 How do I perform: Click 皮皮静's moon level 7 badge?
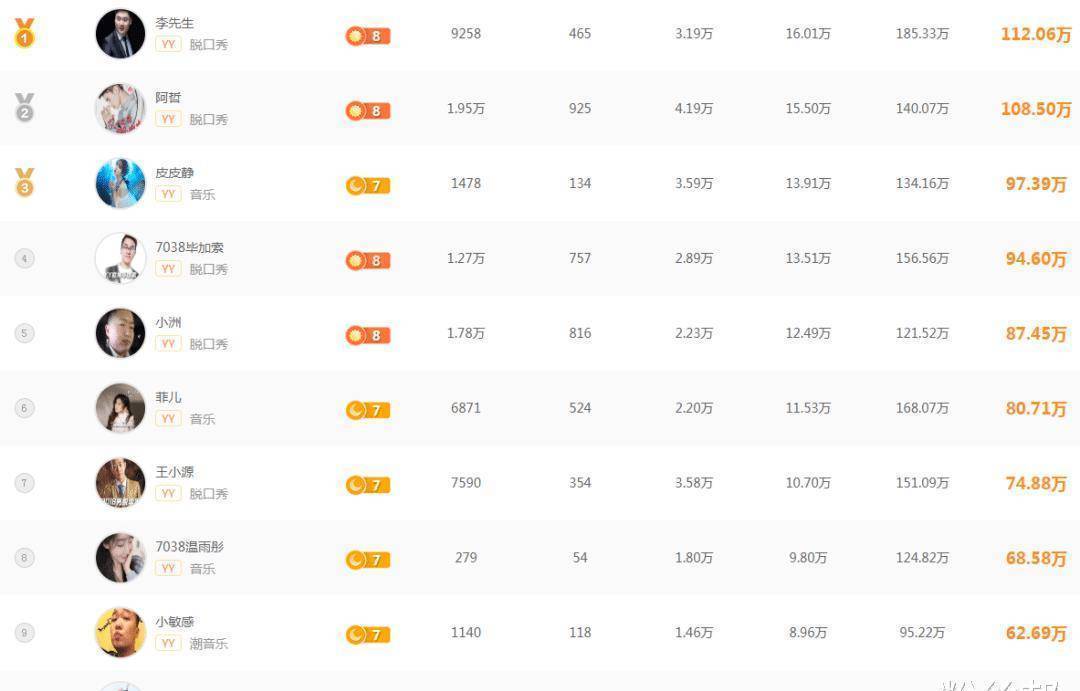[367, 186]
